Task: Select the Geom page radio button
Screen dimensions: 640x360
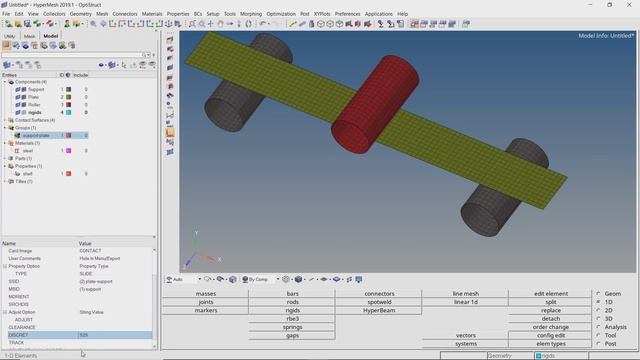Action: pos(598,293)
